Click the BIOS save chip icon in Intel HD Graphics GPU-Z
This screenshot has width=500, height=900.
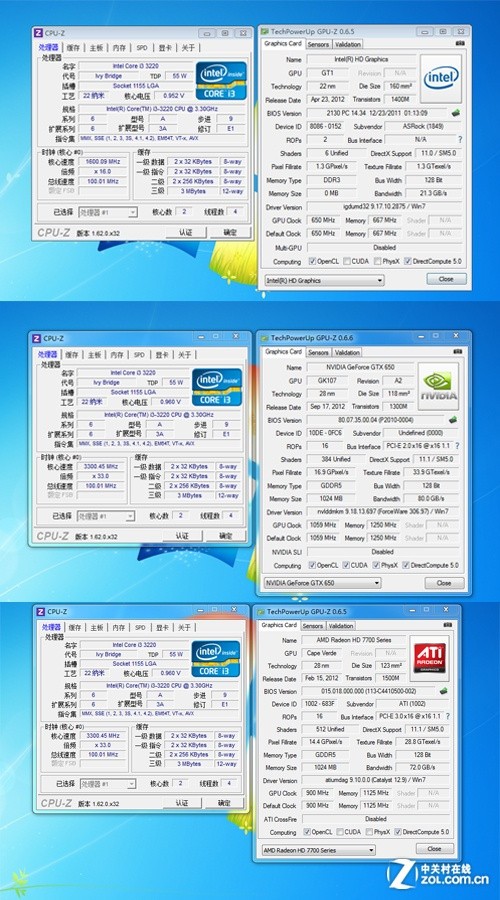456,114
